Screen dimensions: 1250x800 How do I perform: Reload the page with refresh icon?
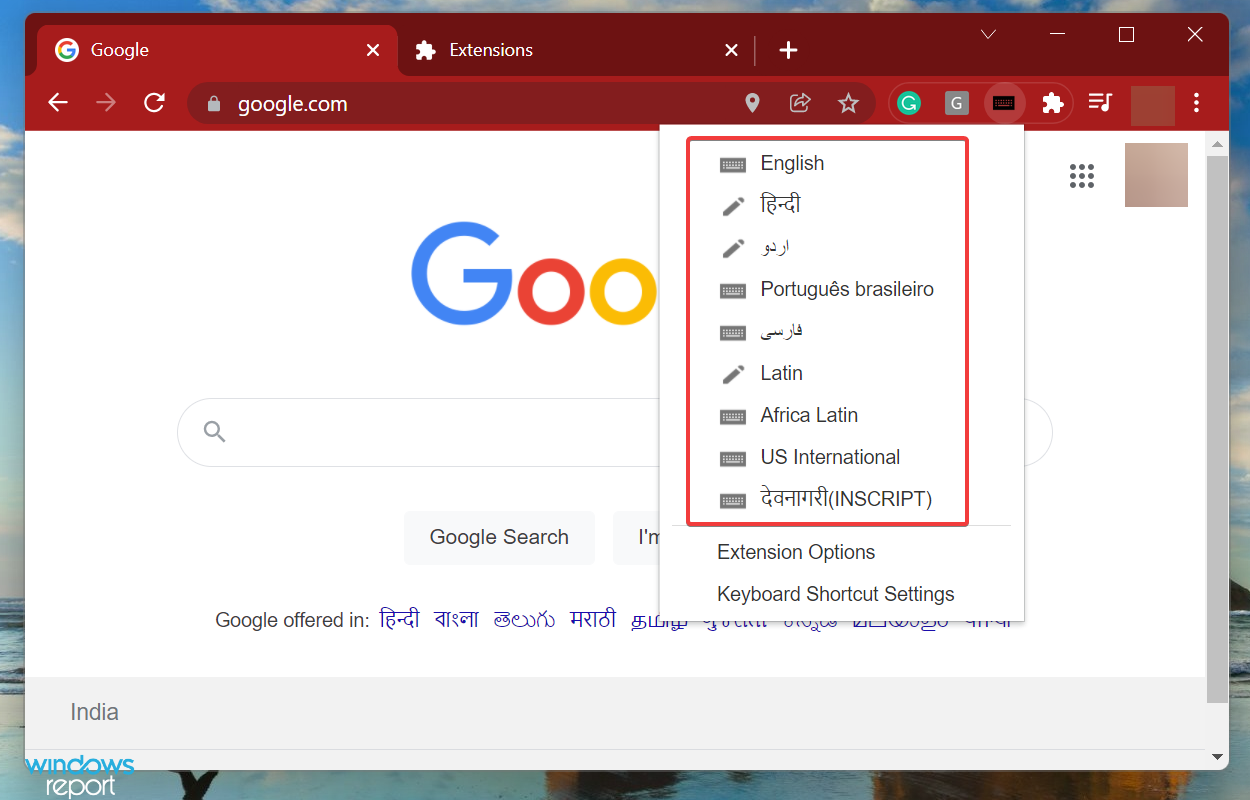(154, 103)
